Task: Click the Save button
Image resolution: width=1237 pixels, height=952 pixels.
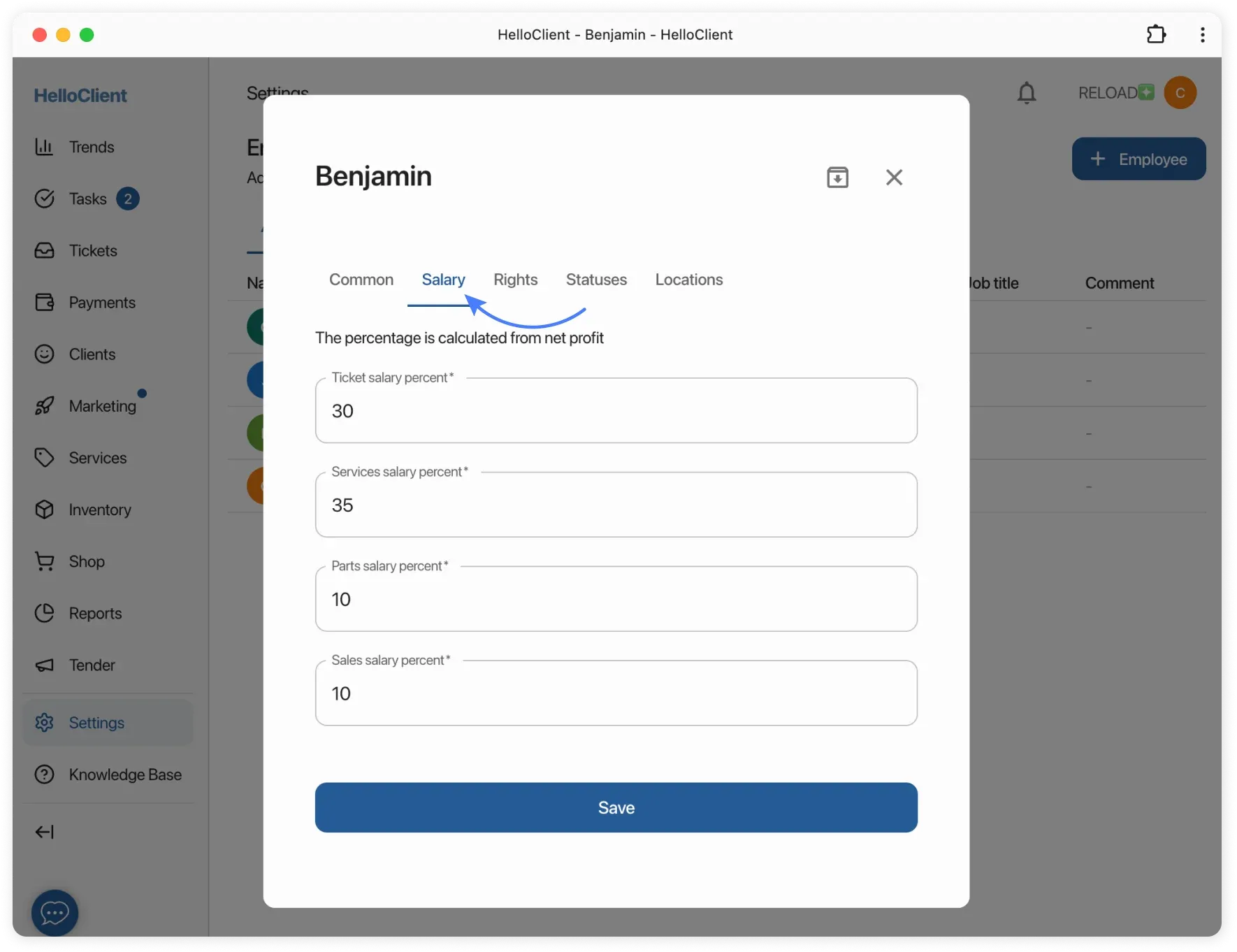Action: click(616, 807)
